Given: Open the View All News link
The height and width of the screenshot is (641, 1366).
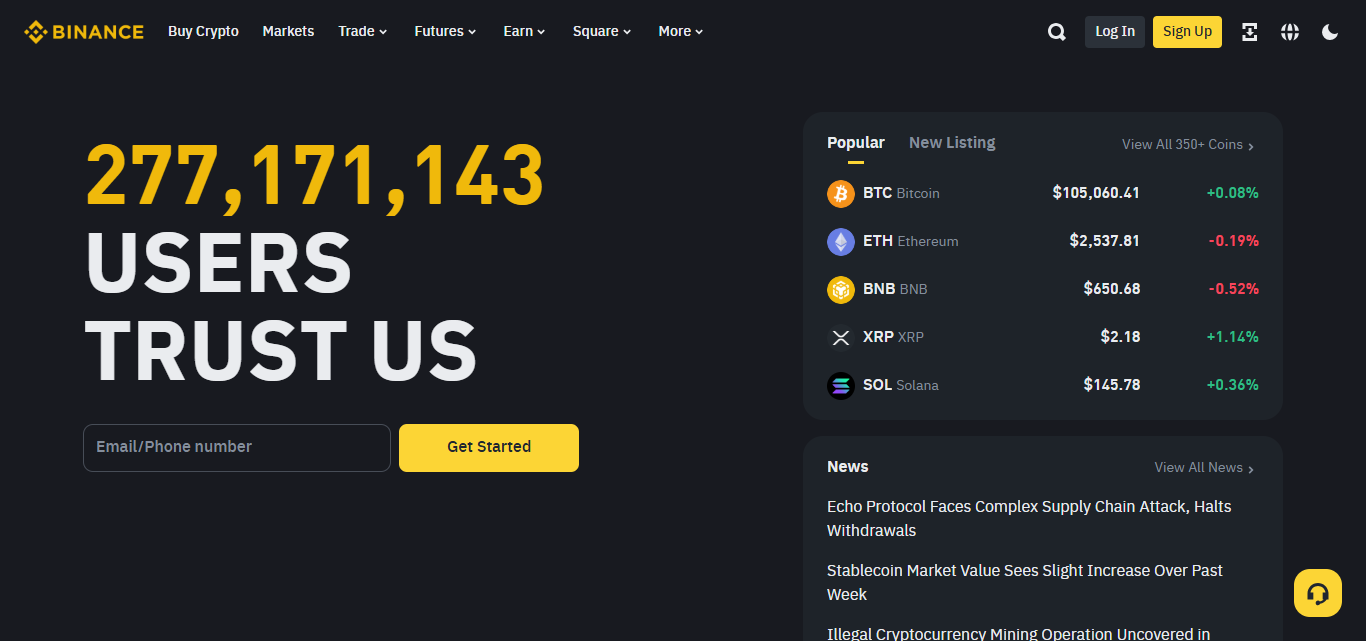Looking at the screenshot, I should point(1204,468).
